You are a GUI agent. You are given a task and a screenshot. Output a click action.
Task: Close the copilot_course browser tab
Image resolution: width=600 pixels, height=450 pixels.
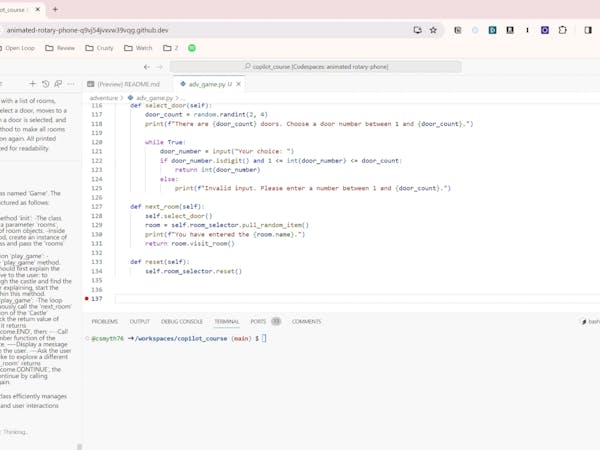coord(38,10)
